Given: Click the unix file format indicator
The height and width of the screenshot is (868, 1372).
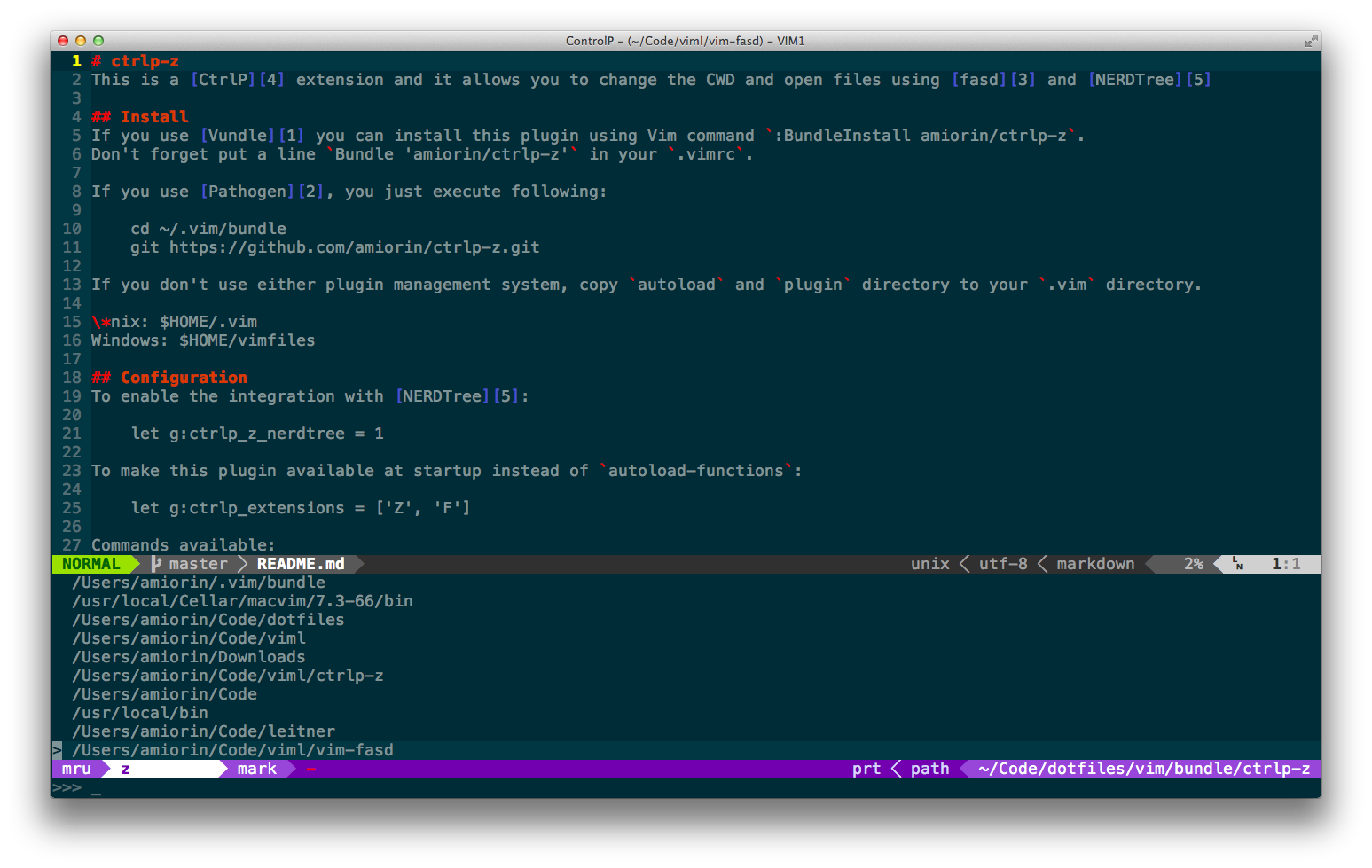Looking at the screenshot, I should [x=929, y=564].
